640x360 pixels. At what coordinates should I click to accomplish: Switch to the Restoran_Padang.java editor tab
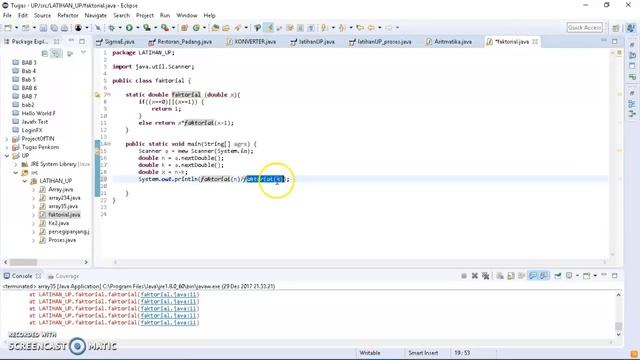click(x=180, y=42)
